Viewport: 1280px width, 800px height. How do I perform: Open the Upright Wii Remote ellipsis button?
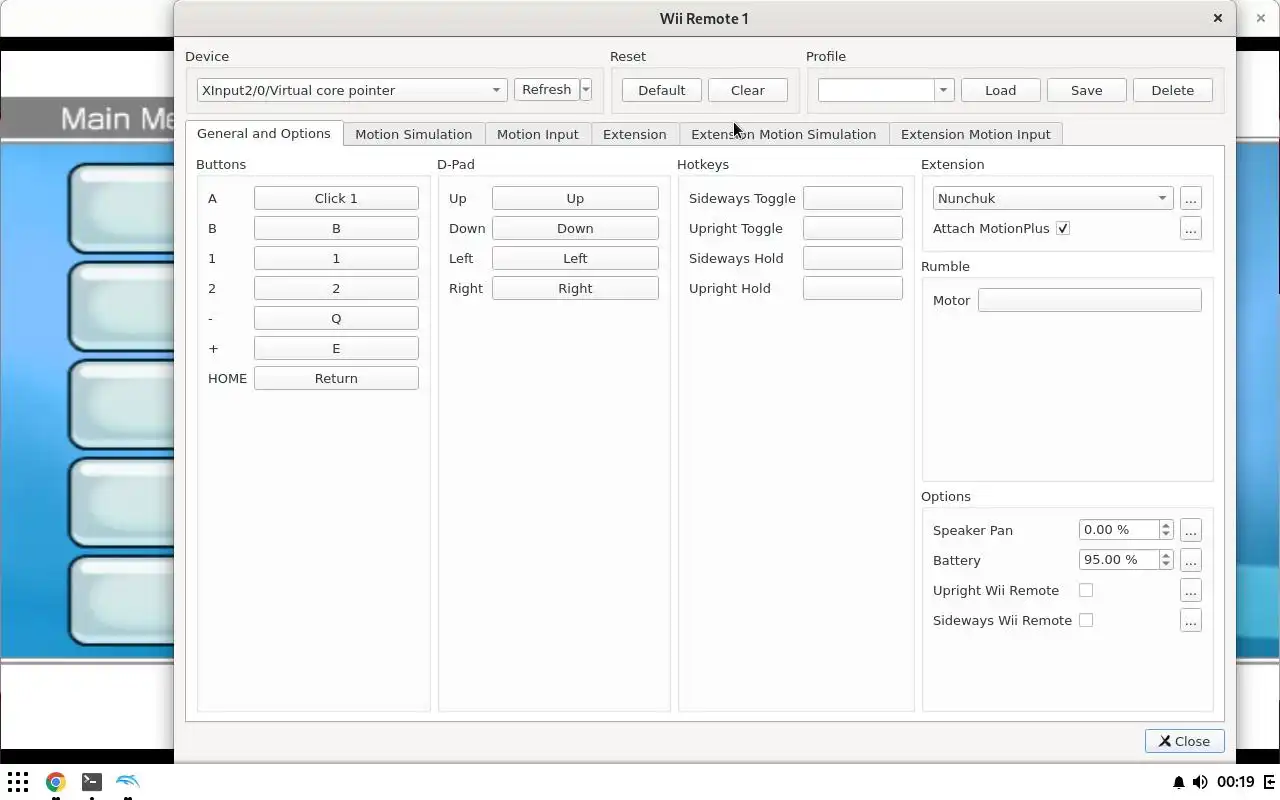pos(1190,590)
